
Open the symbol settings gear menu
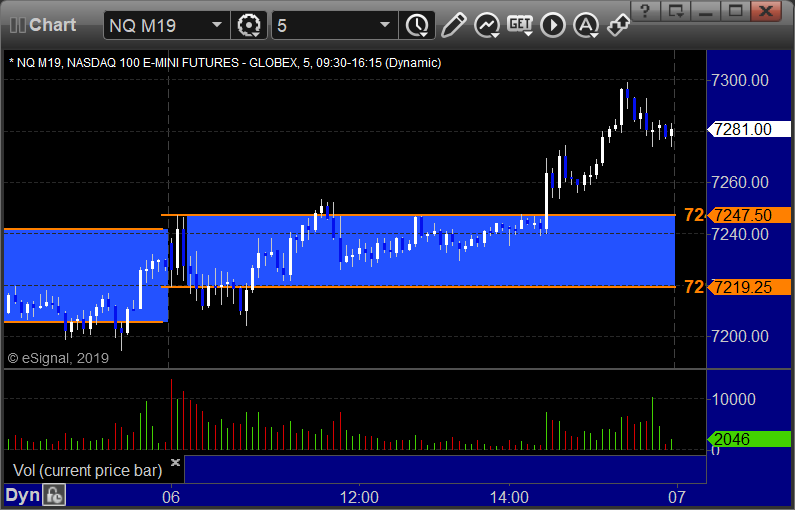(x=249, y=25)
